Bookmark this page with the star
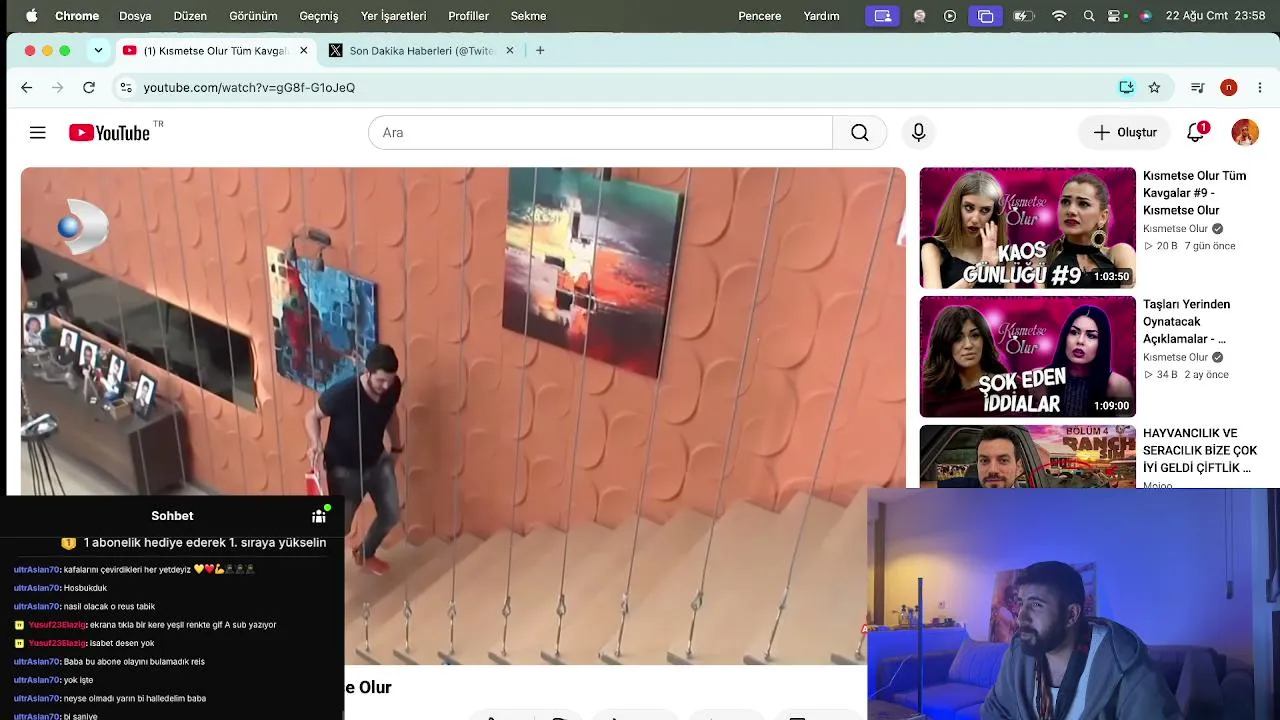This screenshot has height=720, width=1280. pyautogui.click(x=1155, y=88)
